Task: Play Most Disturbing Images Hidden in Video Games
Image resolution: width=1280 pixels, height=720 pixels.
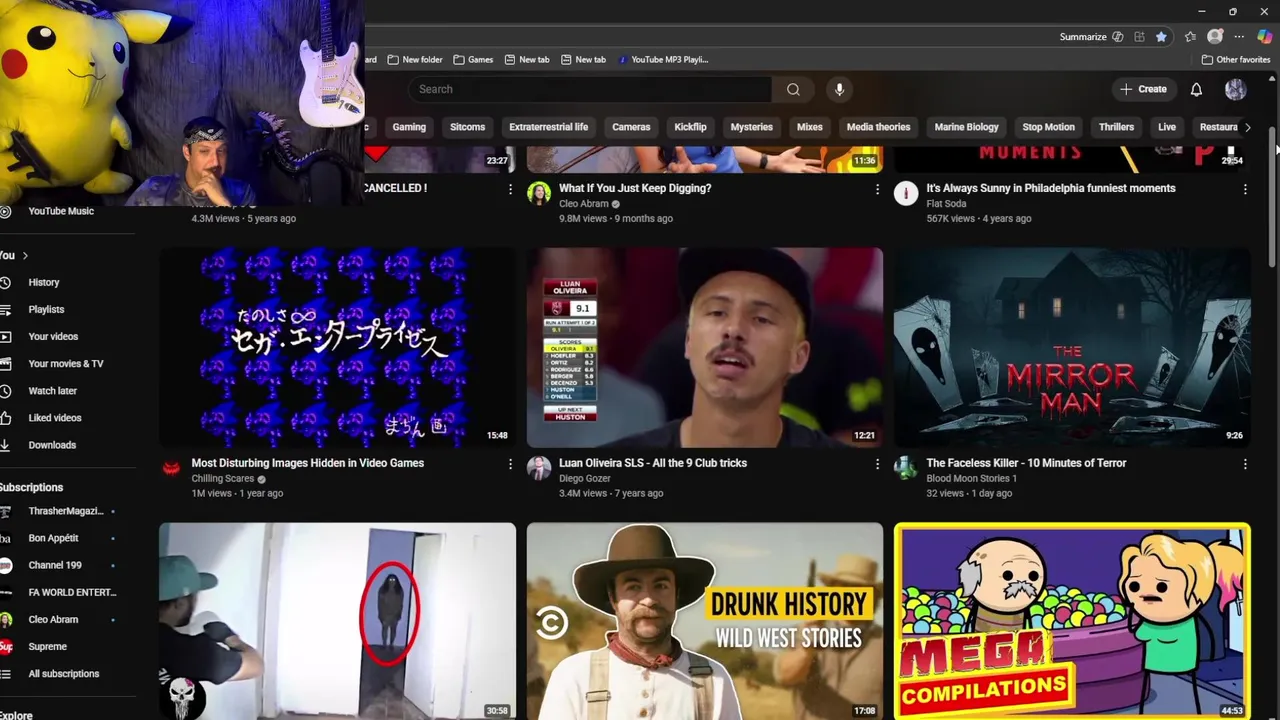Action: point(338,347)
